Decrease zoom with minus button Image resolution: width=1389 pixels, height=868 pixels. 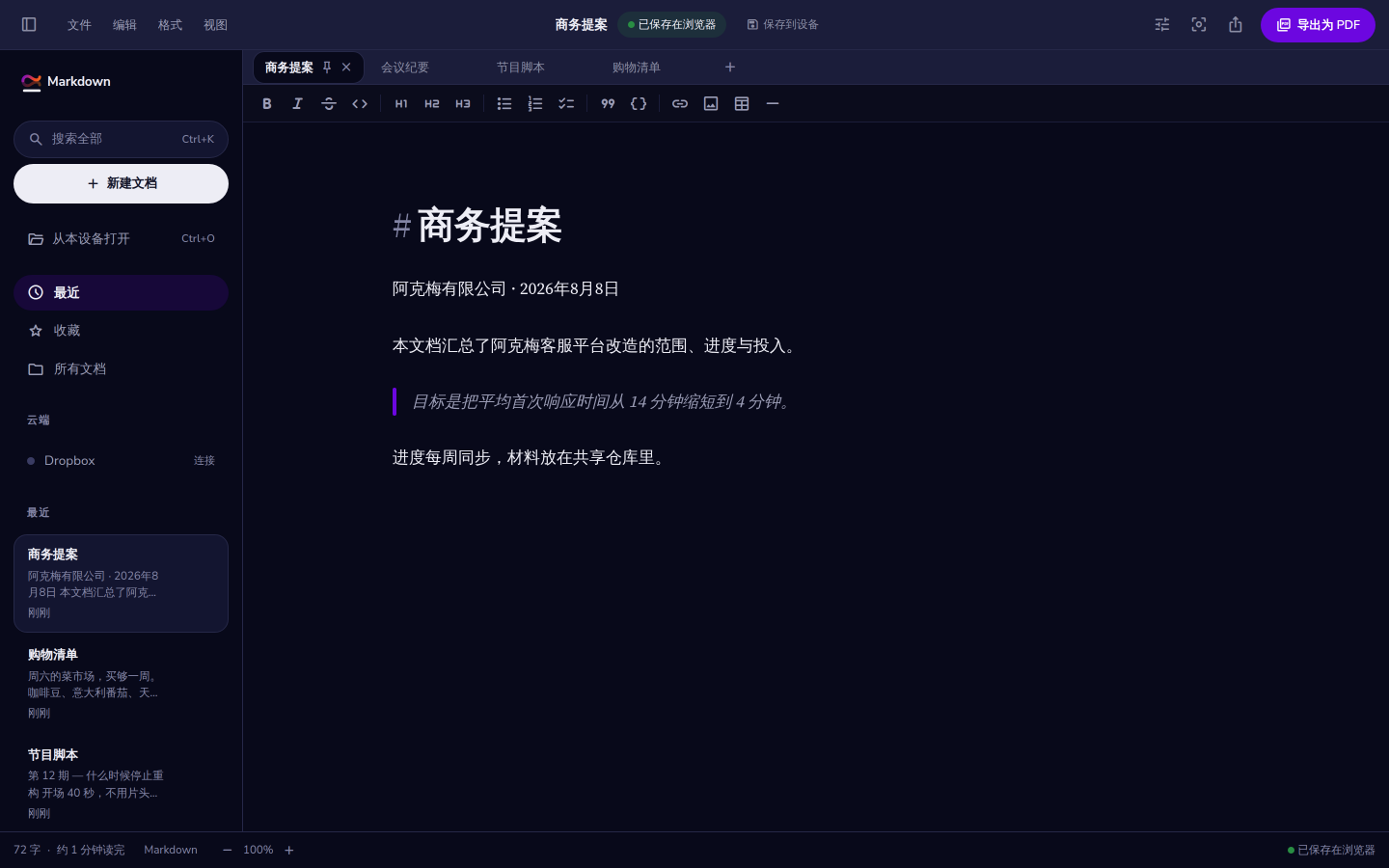click(x=228, y=850)
